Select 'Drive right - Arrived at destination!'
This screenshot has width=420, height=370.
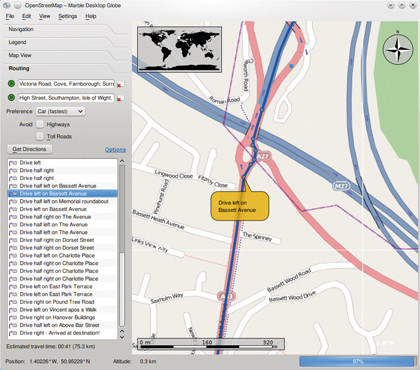click(x=63, y=333)
